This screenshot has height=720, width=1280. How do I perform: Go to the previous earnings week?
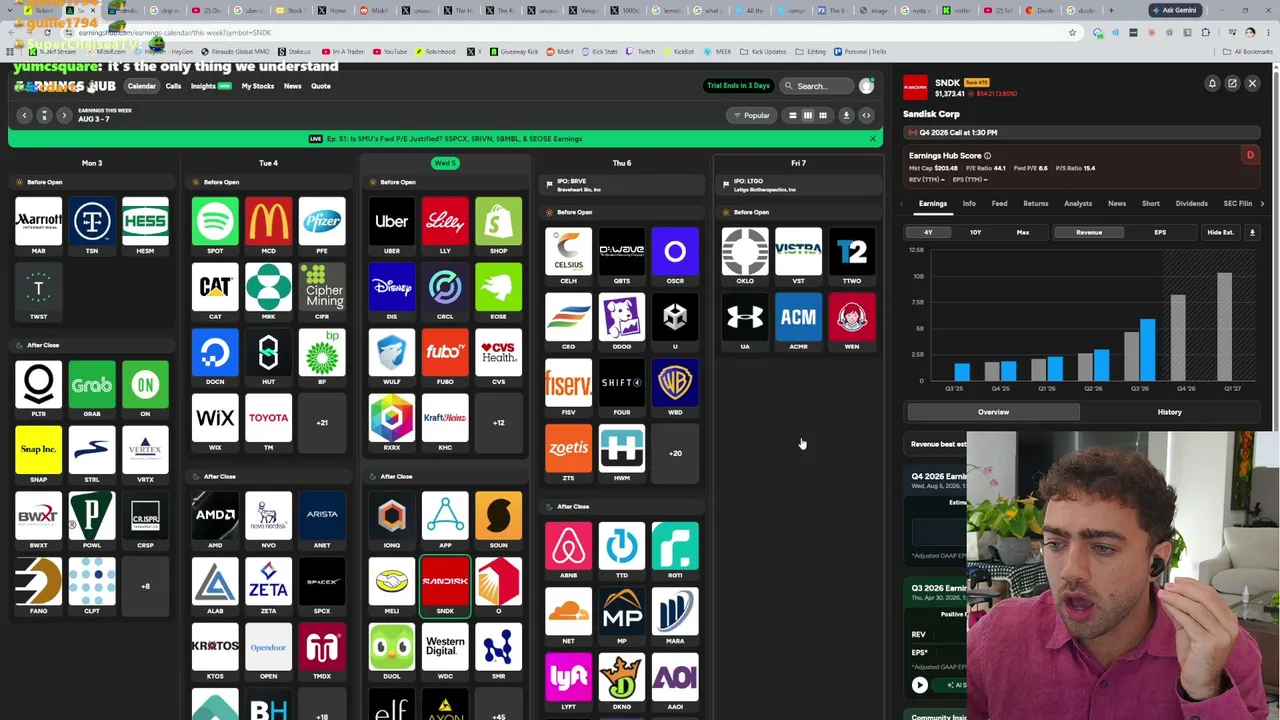pyautogui.click(x=25, y=116)
